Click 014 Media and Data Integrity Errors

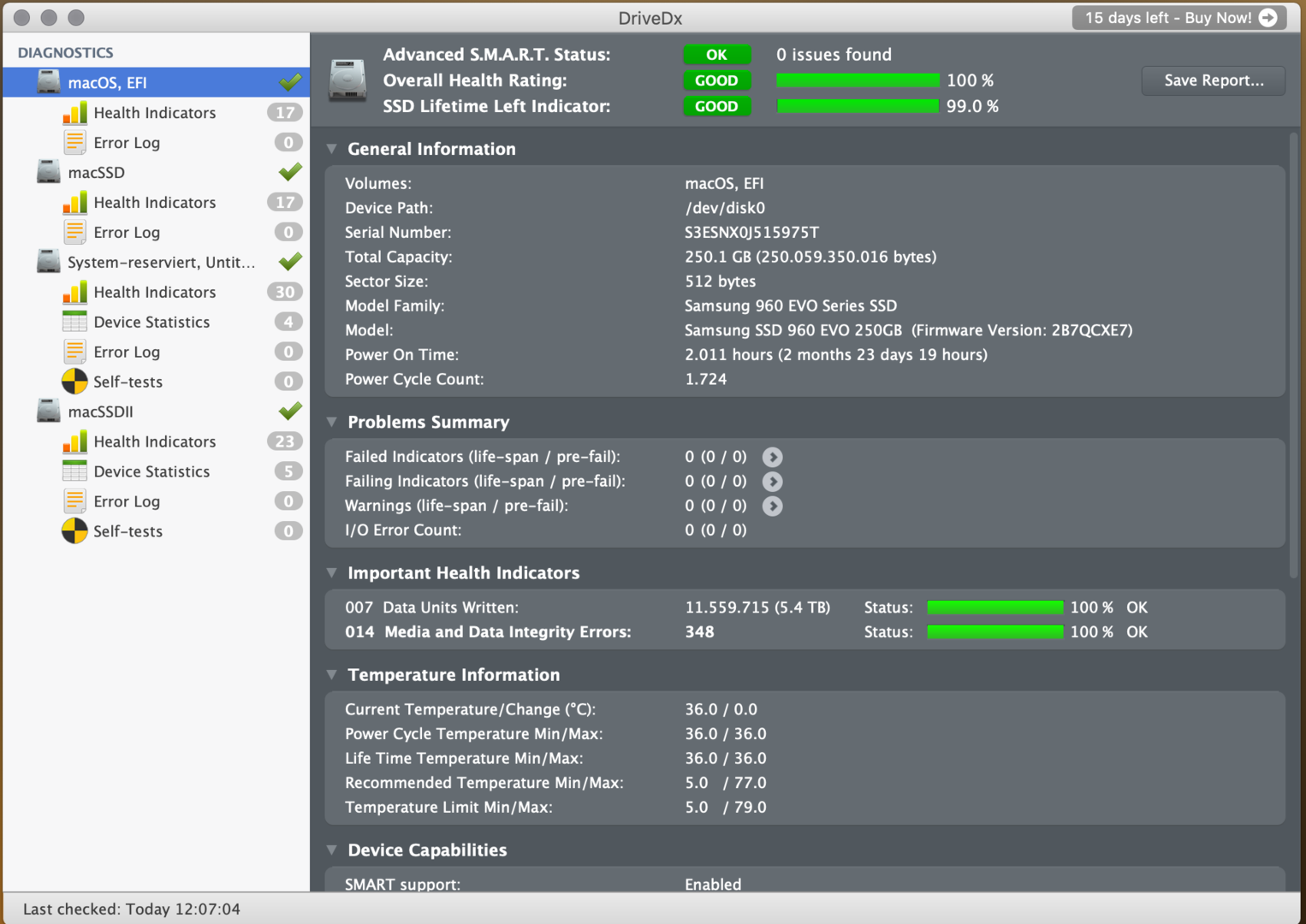click(488, 632)
